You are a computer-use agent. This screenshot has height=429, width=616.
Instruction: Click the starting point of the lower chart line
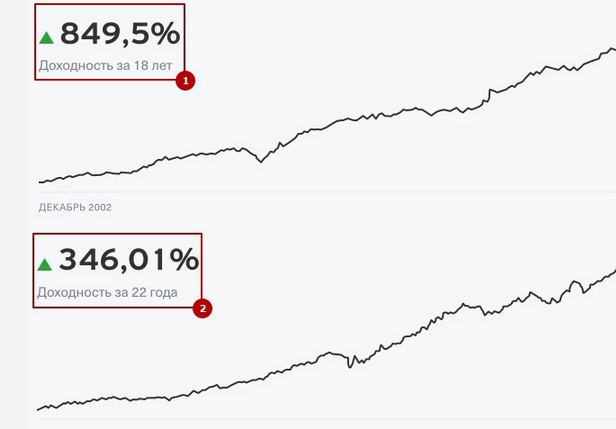point(38,409)
